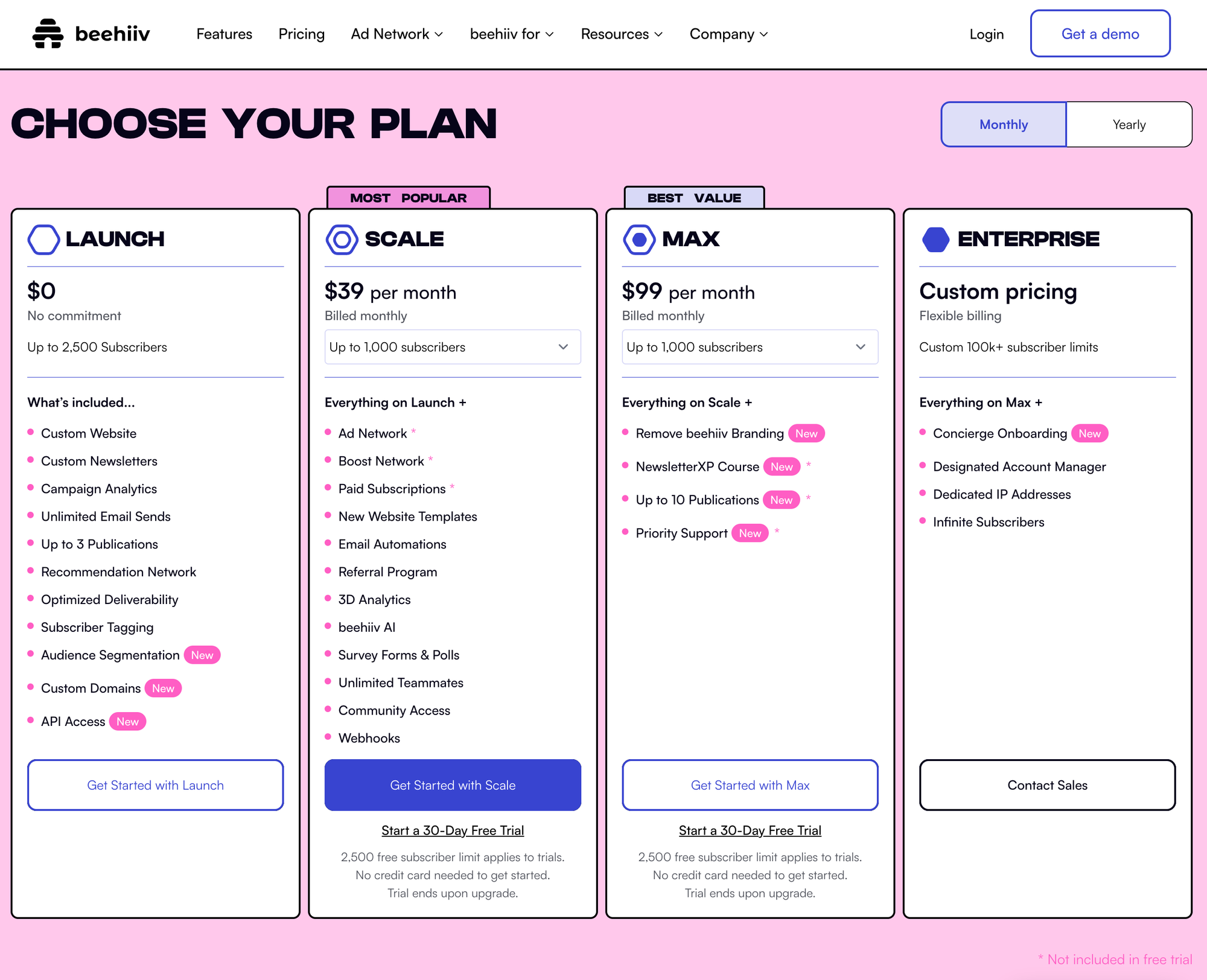Open the Company menu

tap(728, 34)
